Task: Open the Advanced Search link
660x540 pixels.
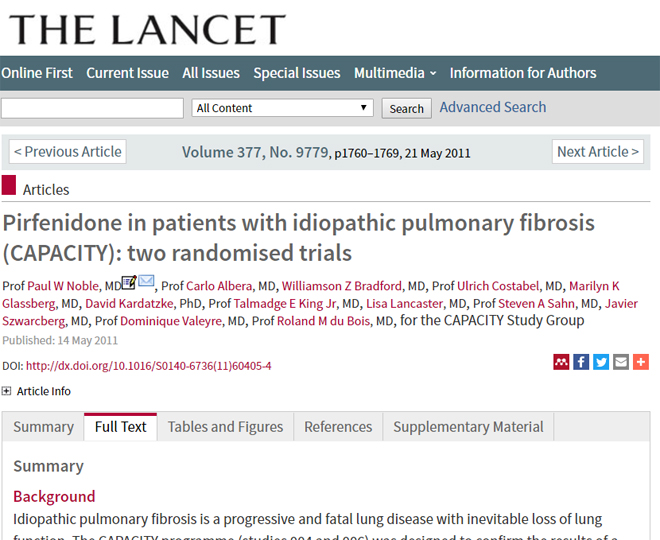Action: [x=493, y=107]
